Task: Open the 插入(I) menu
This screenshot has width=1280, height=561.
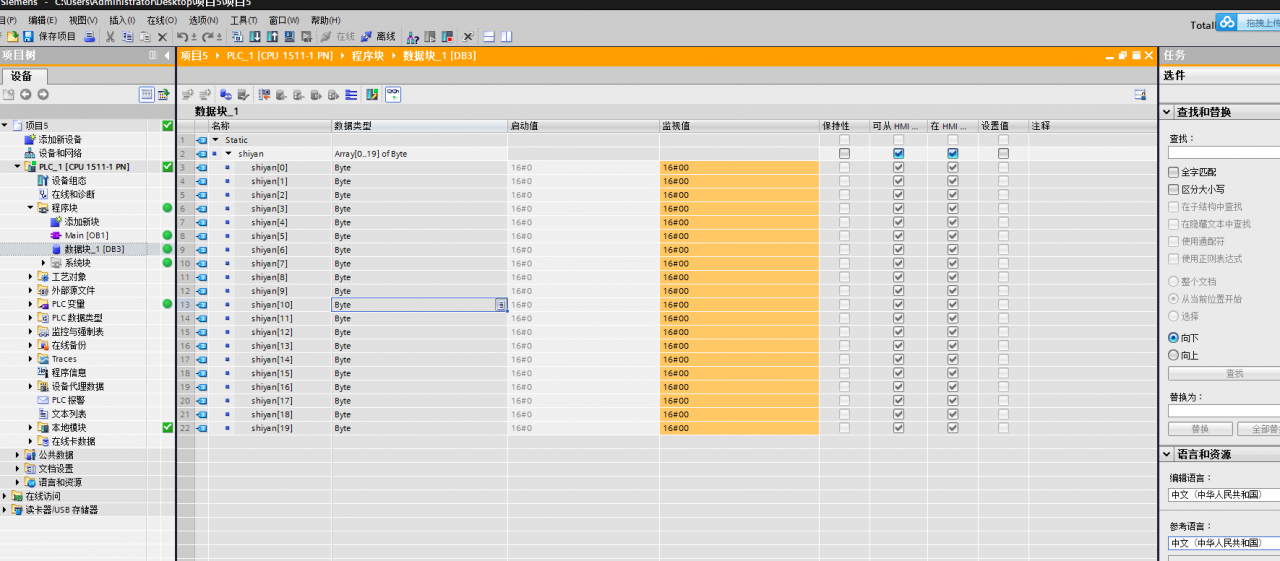Action: pos(122,20)
